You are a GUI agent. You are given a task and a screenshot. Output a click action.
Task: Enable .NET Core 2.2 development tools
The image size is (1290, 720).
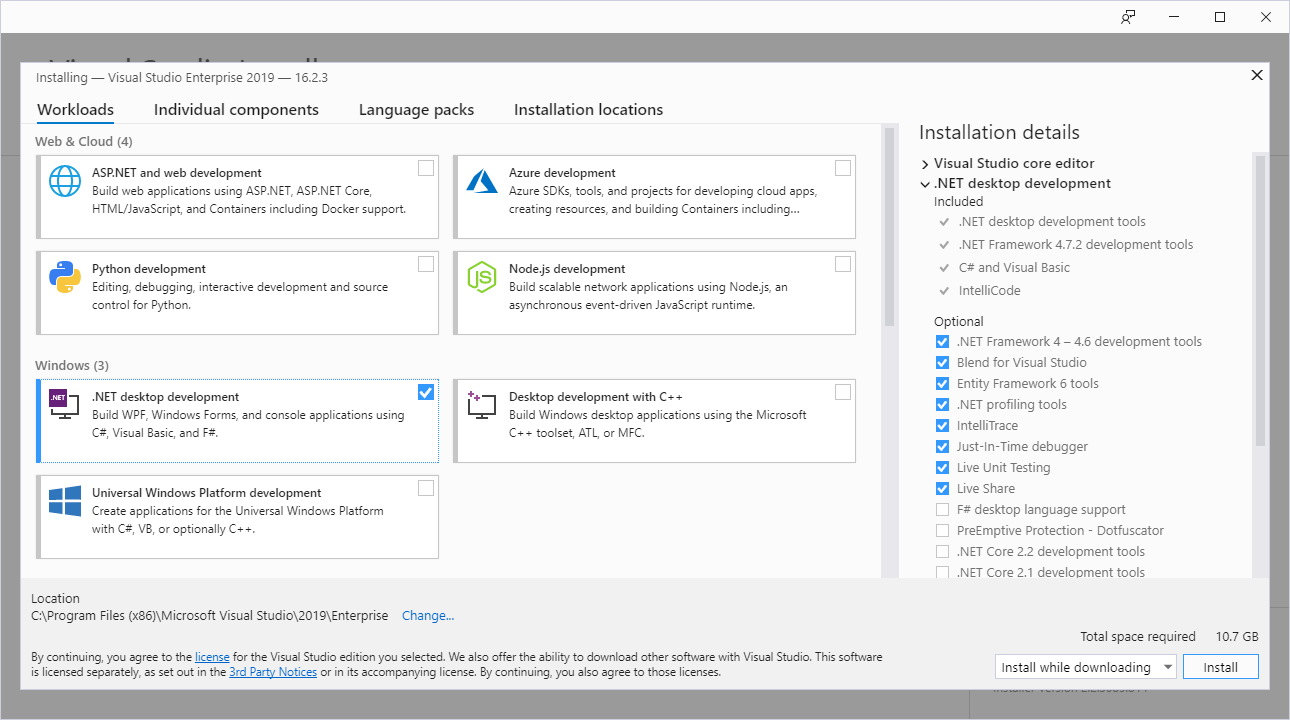(x=942, y=552)
